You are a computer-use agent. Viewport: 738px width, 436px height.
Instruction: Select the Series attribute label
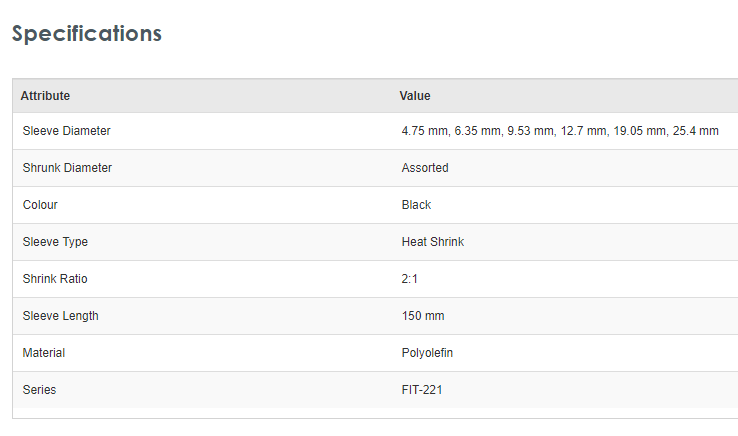(39, 390)
